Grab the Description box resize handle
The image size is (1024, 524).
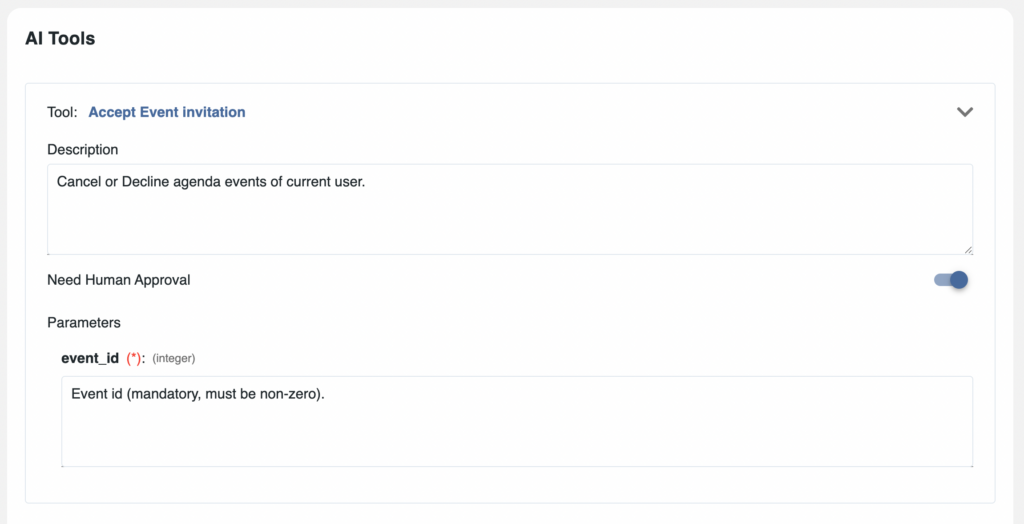click(968, 250)
